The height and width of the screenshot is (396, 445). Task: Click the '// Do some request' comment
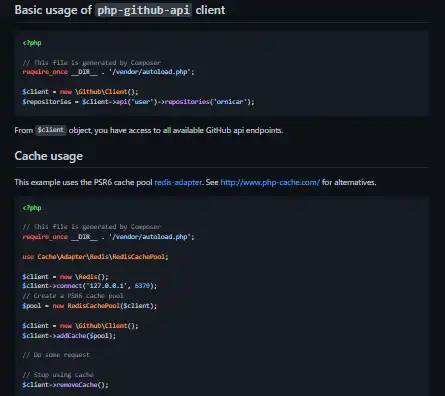[56, 355]
